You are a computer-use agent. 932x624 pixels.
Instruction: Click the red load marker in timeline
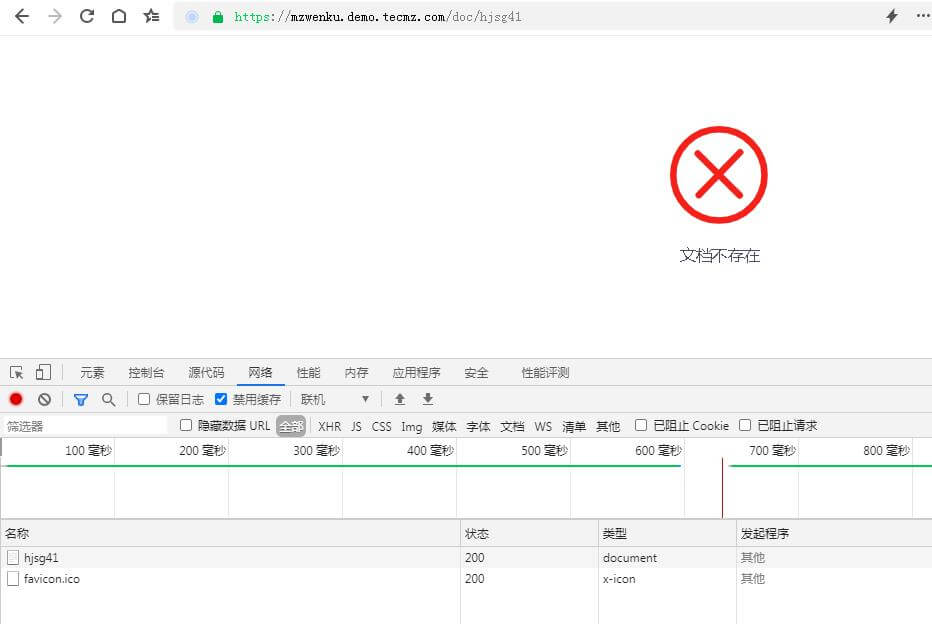[x=722, y=487]
